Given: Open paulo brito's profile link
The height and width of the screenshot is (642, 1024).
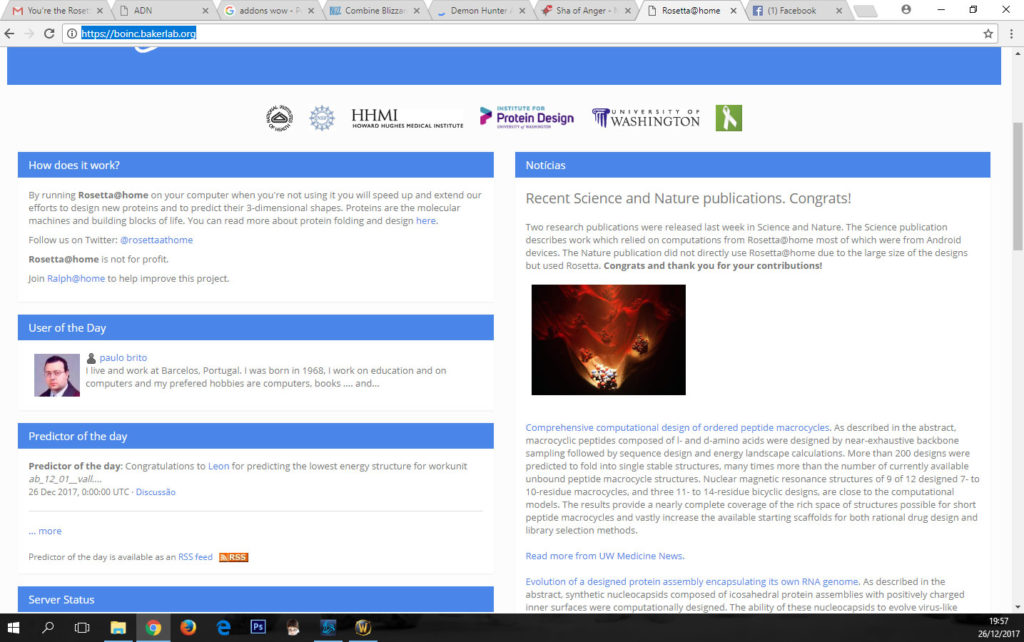Looking at the screenshot, I should click(123, 358).
